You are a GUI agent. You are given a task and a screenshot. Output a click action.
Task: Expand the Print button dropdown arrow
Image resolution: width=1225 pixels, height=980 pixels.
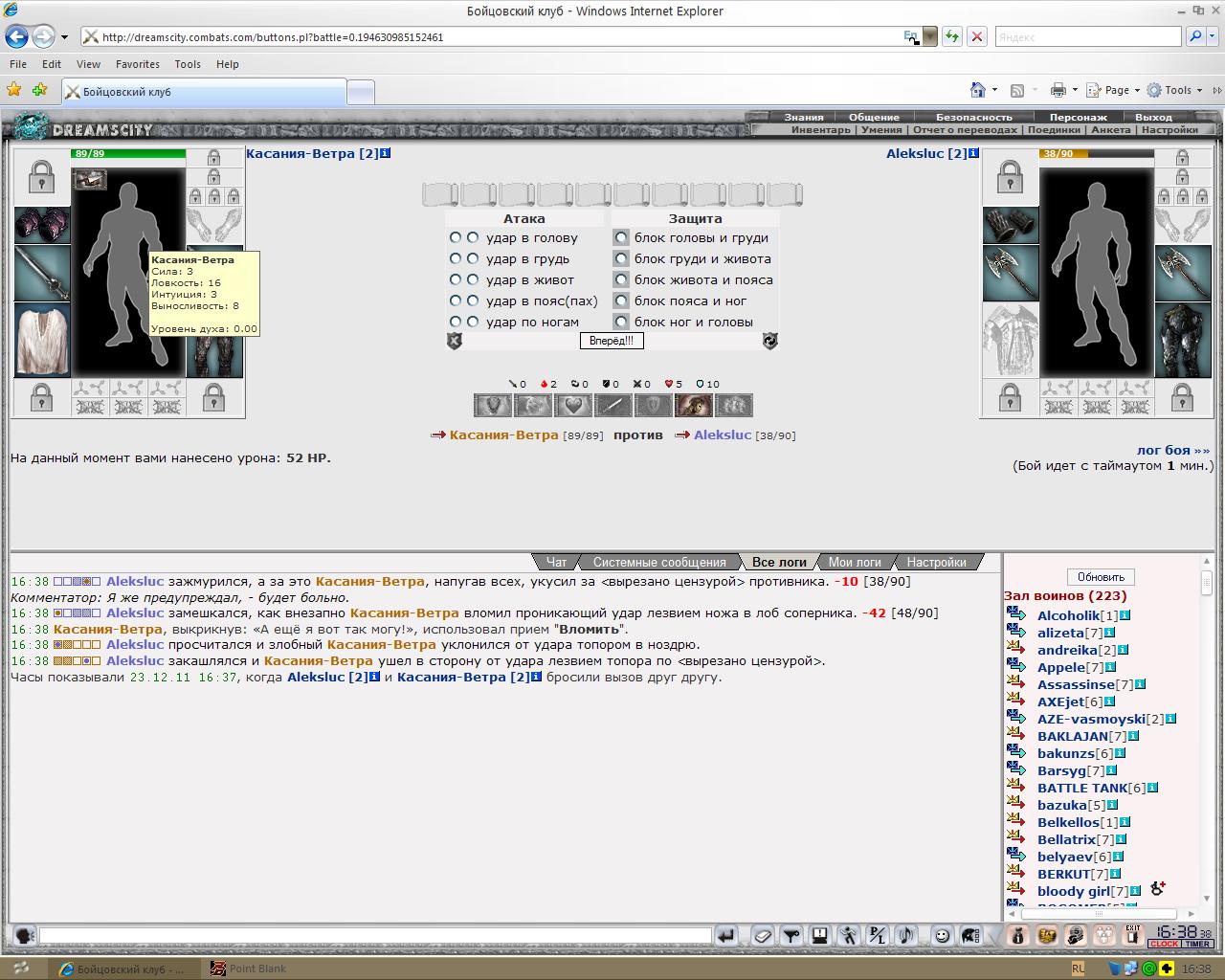coord(1075,90)
